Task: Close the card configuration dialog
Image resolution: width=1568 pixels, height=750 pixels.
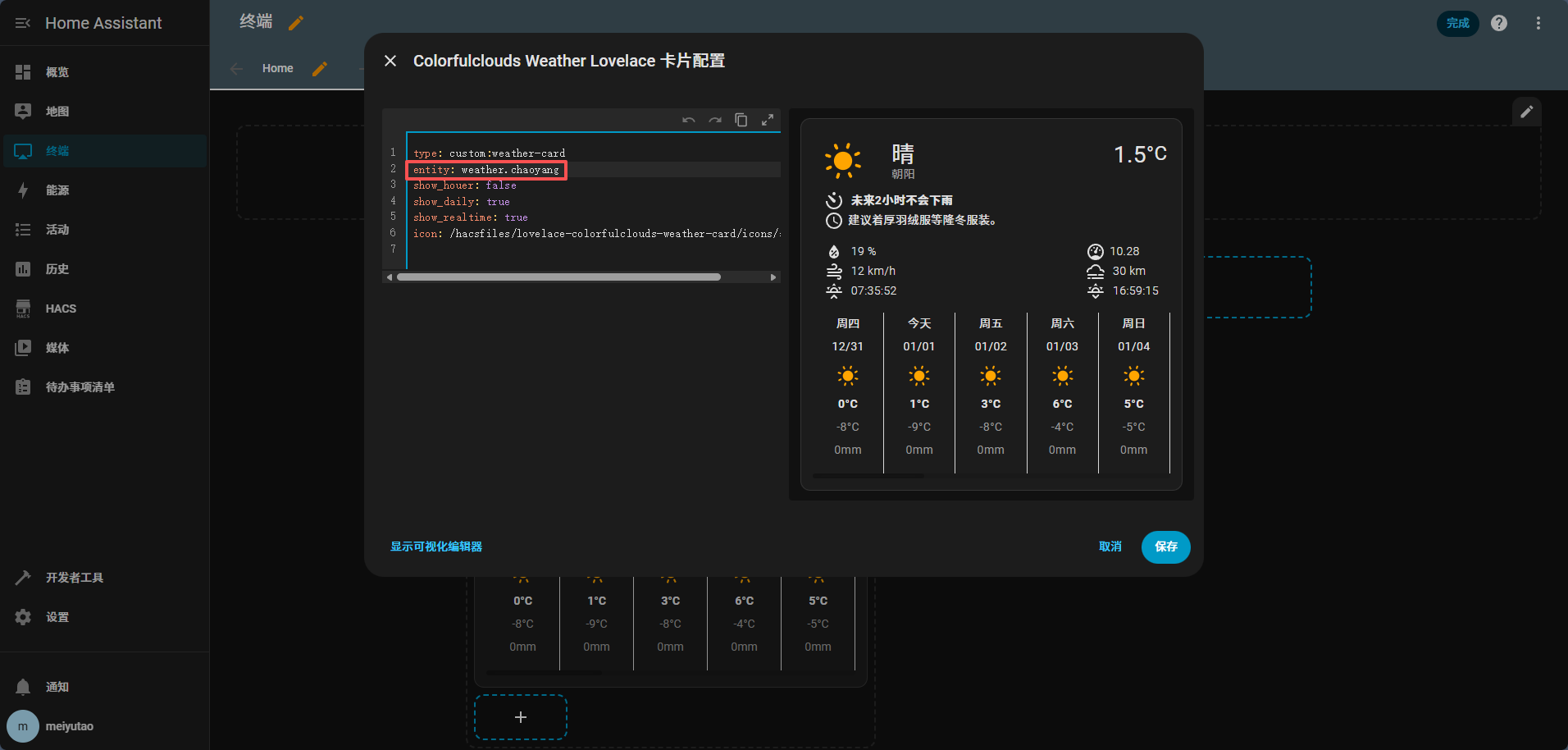Action: [x=390, y=61]
